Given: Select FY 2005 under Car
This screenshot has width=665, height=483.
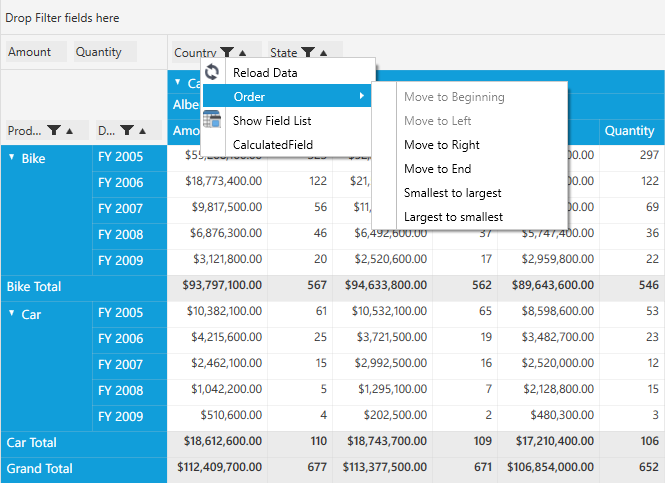Looking at the screenshot, I should (129, 313).
